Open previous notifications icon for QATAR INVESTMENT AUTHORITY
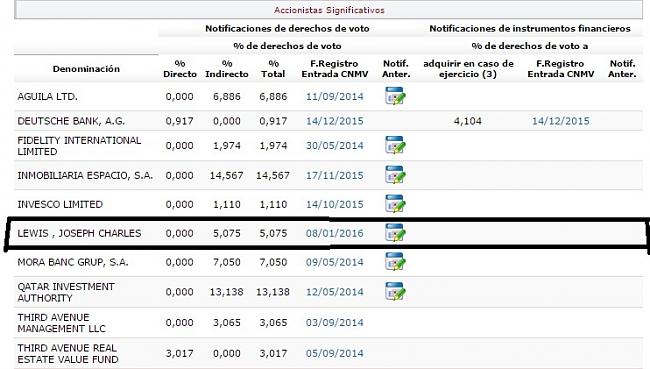The height and width of the screenshot is (369, 650). pyautogui.click(x=395, y=291)
